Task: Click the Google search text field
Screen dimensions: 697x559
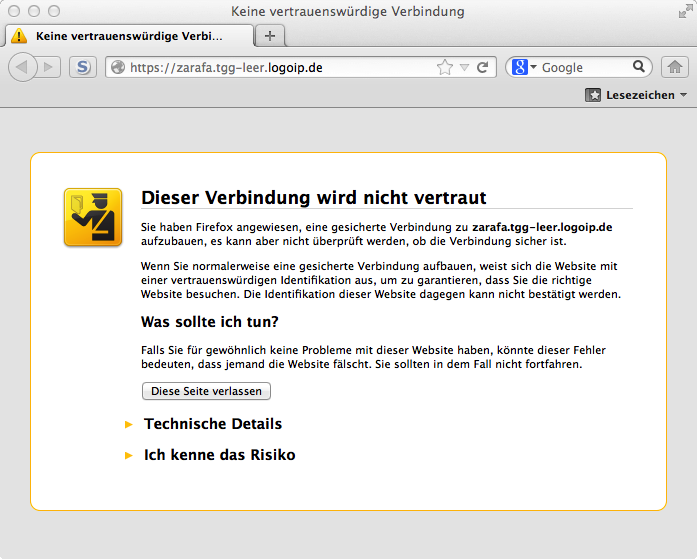Action: [x=585, y=67]
